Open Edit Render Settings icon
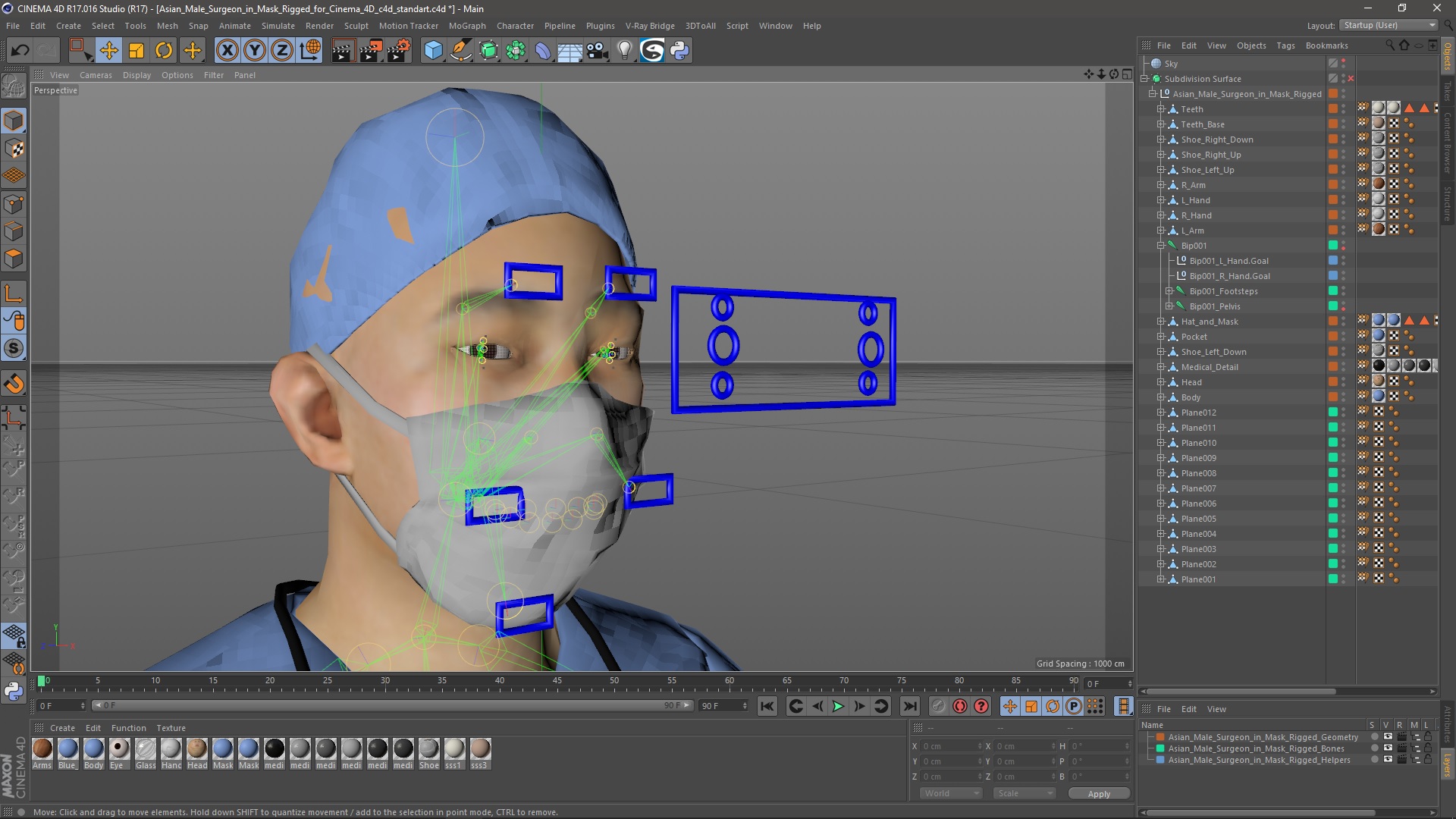The image size is (1456, 819). coord(398,51)
